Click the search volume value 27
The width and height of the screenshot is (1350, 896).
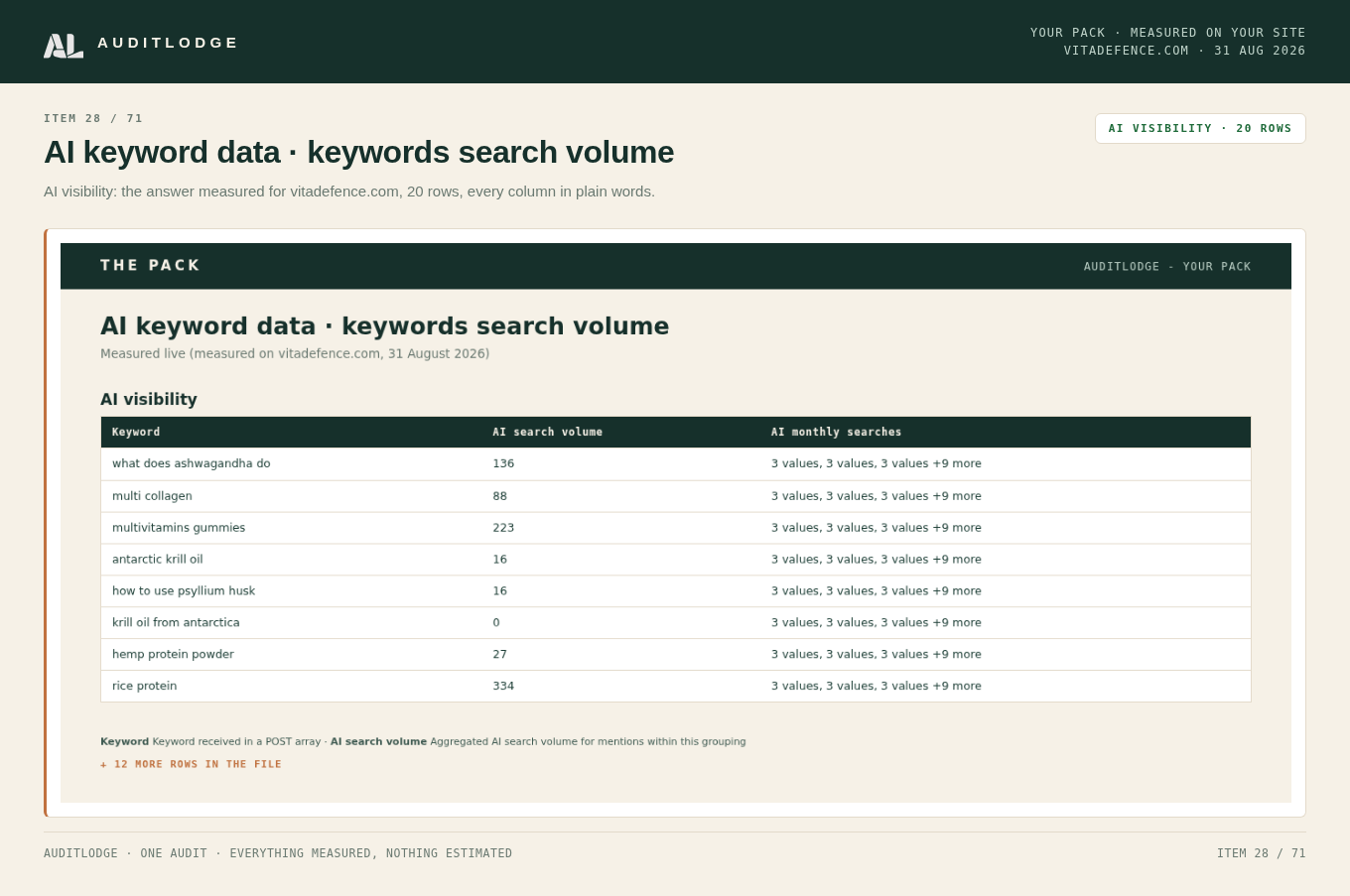coord(499,655)
